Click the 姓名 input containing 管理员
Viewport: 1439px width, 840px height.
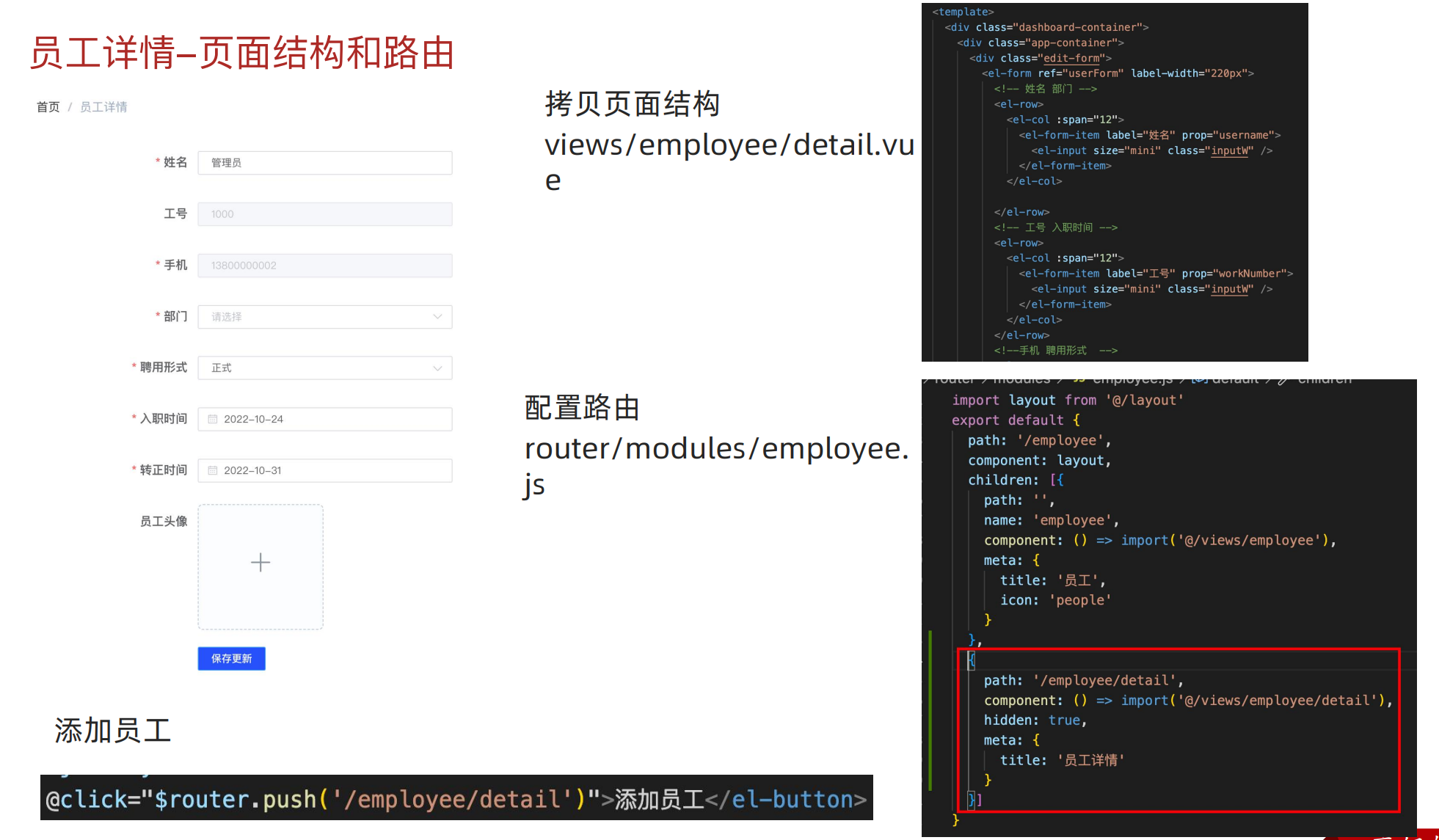pos(324,162)
